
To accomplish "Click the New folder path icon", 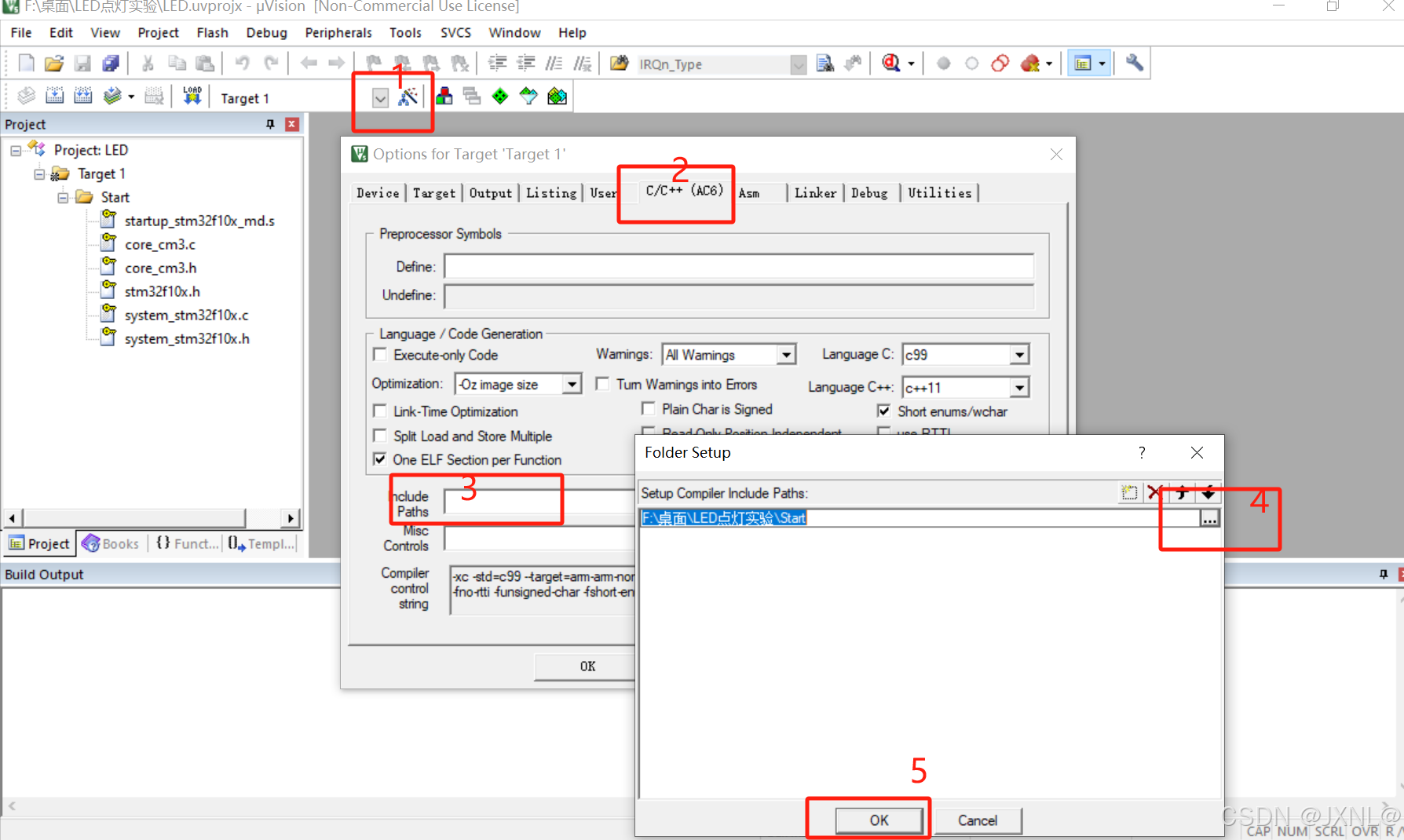I will tap(1129, 493).
